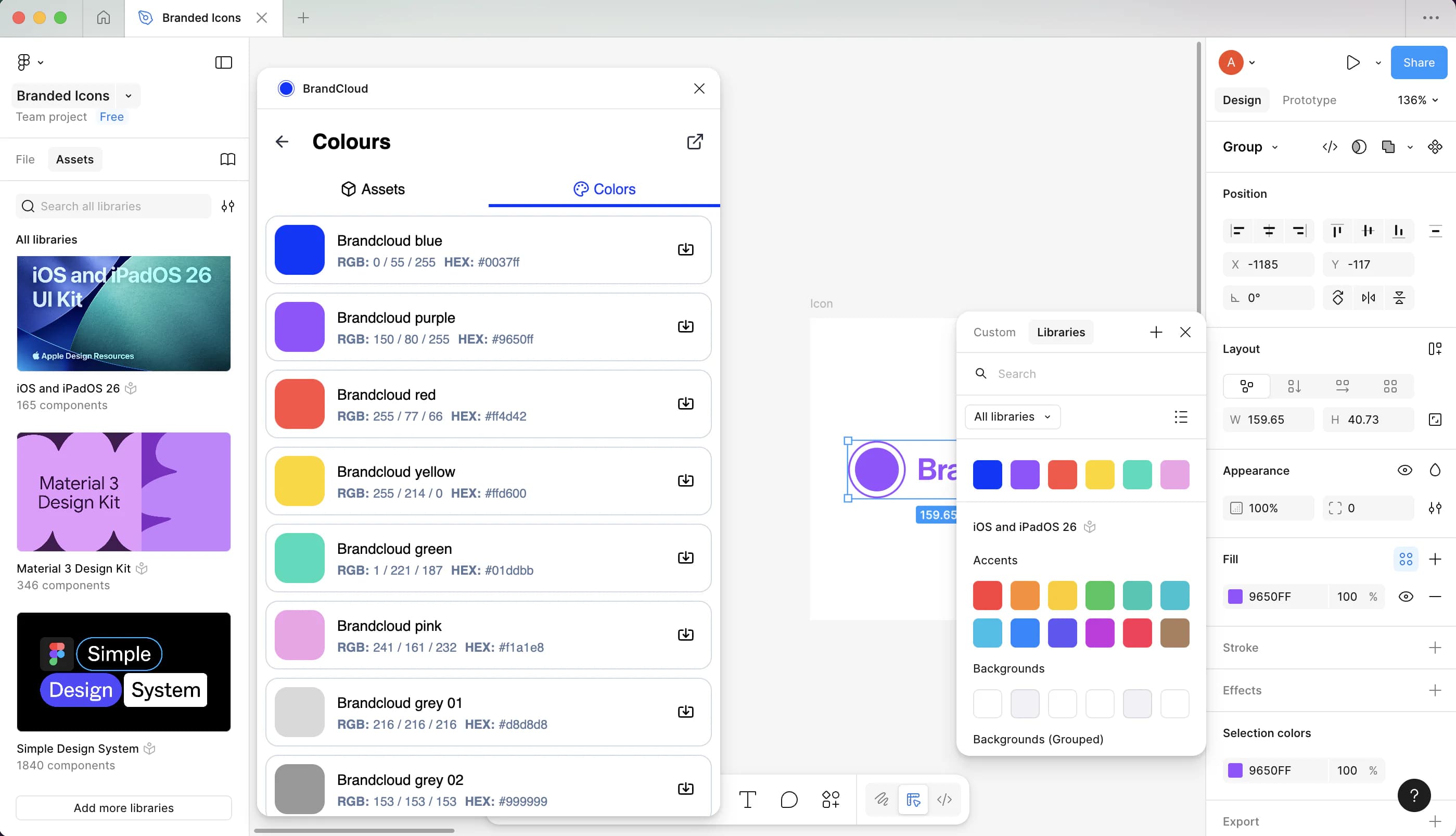Click Add more libraries button
Image resolution: width=1456 pixels, height=836 pixels.
[x=124, y=807]
